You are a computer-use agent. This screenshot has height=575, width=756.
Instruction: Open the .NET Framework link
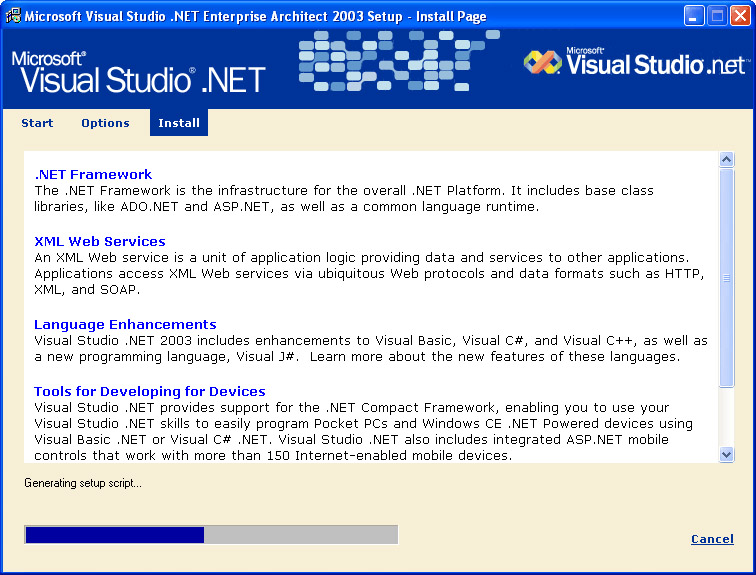[93, 174]
